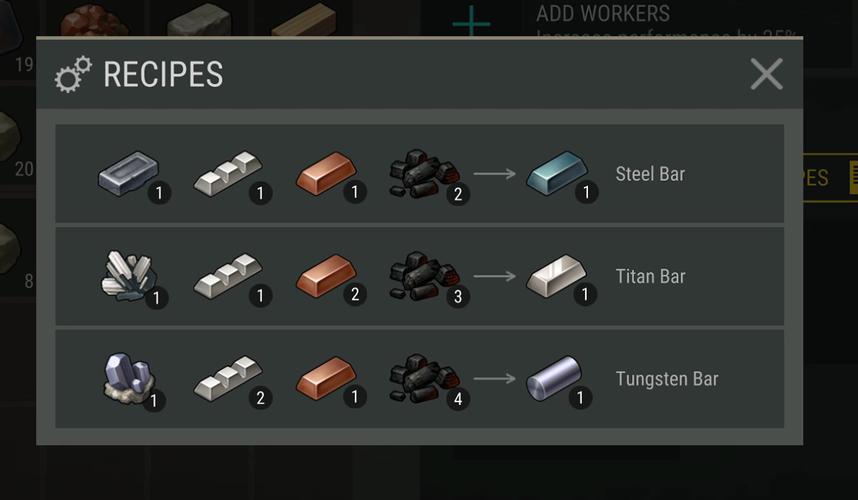This screenshot has width=858, height=500.
Task: Select the Titan Bar recipe label
Action: point(650,276)
